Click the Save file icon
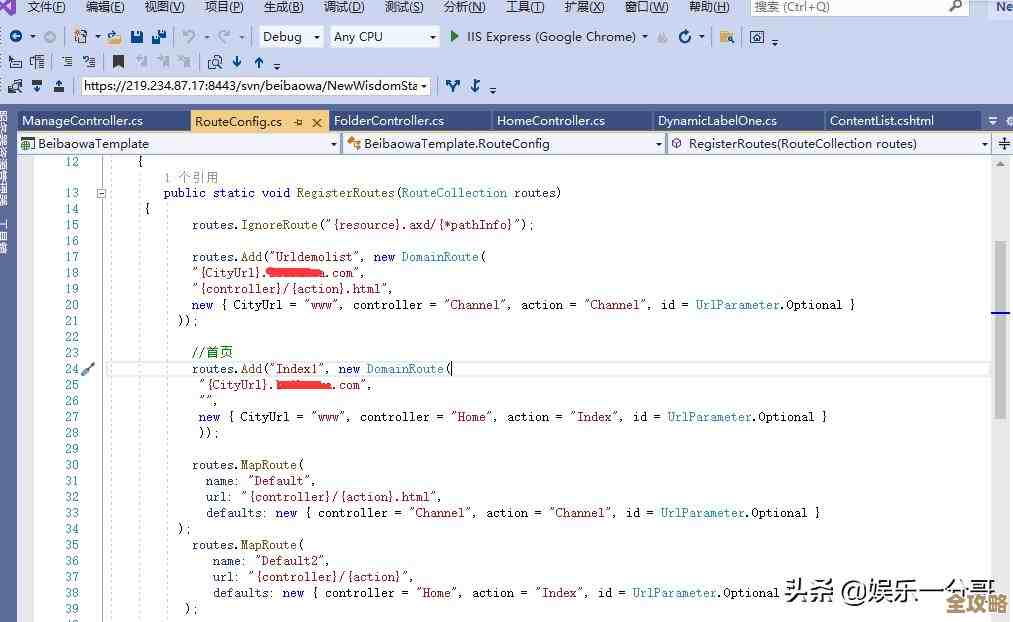 coord(137,37)
